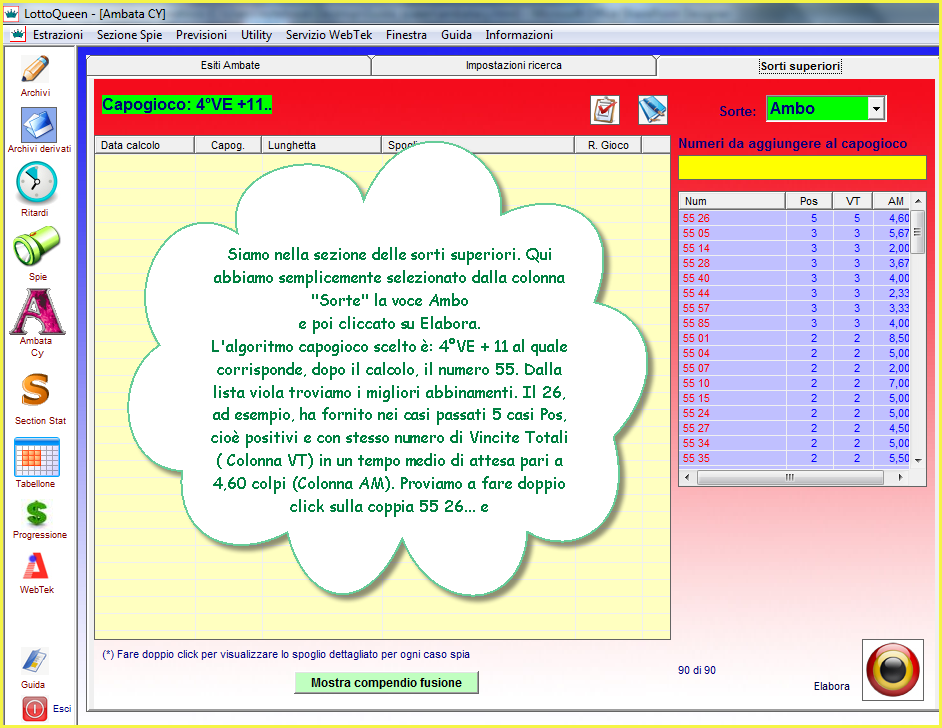The width and height of the screenshot is (942, 728).
Task: Click the 90 di 90 counter text
Action: point(697,670)
